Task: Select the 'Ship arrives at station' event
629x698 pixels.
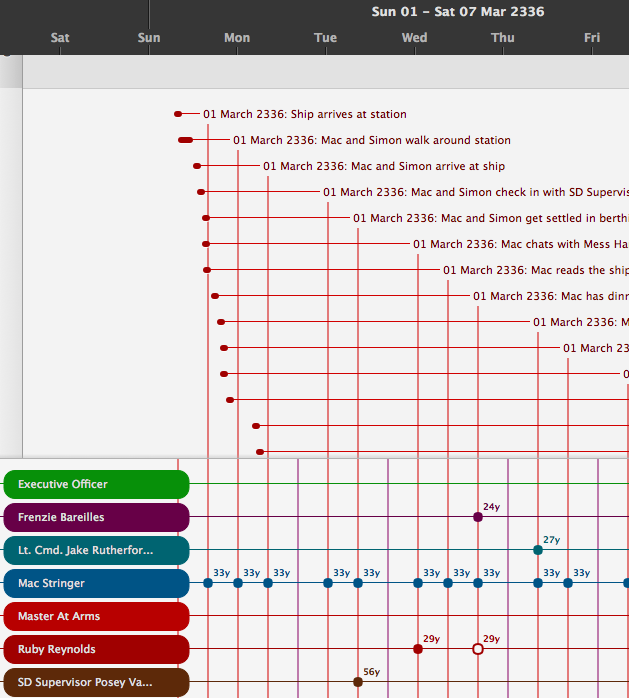Action: (304, 114)
